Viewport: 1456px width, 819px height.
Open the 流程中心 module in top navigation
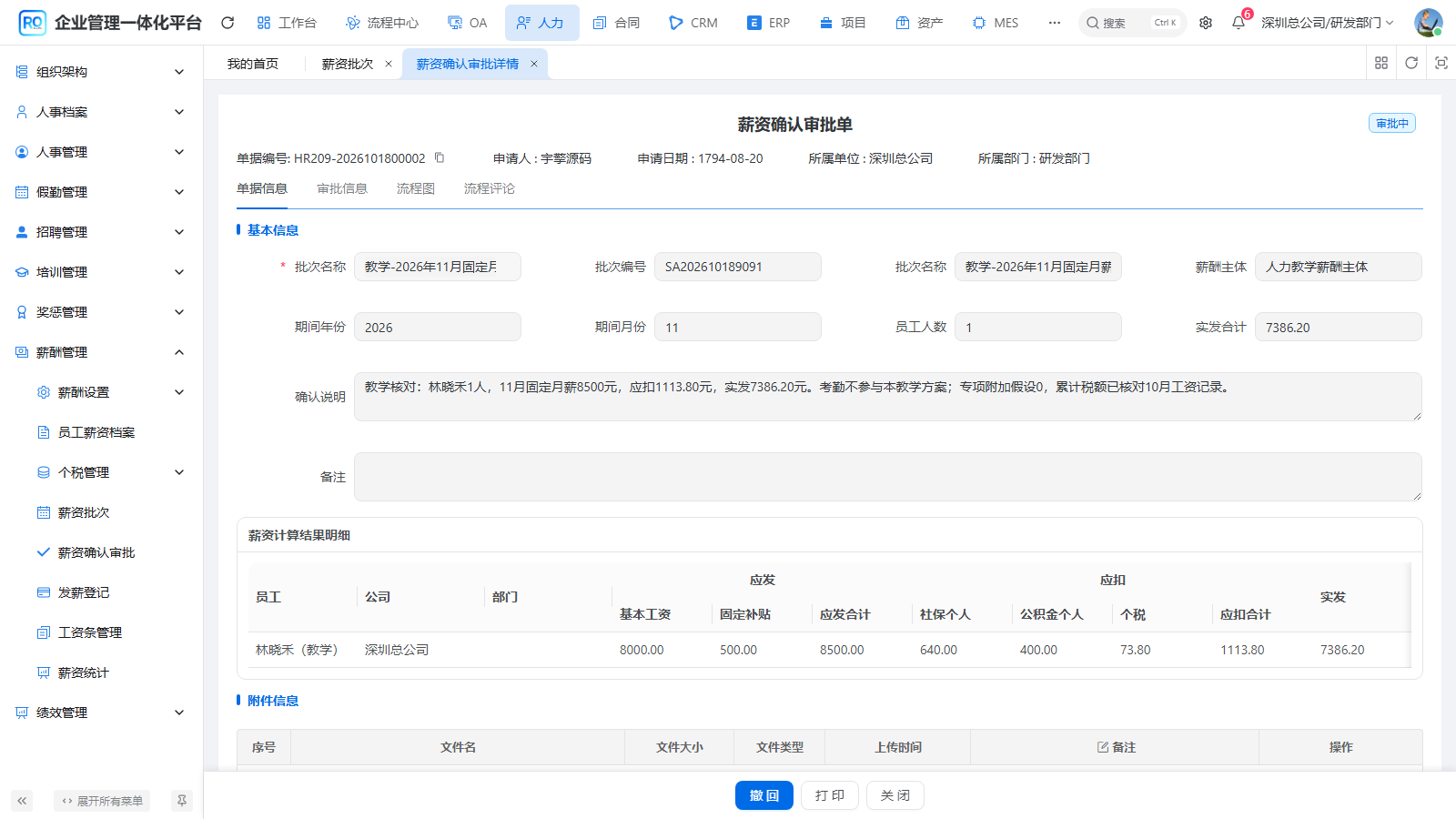pyautogui.click(x=382, y=23)
